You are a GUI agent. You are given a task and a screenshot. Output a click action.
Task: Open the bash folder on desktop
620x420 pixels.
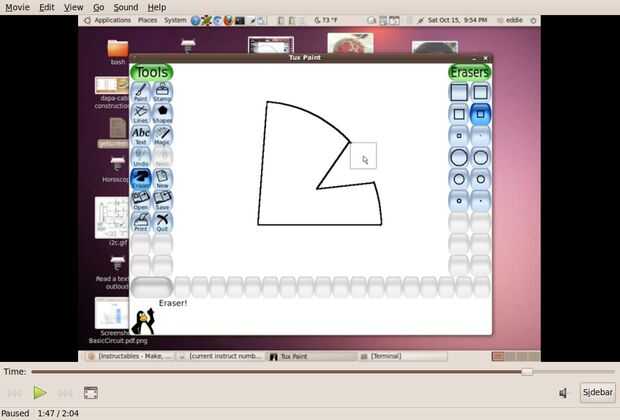[x=118, y=51]
